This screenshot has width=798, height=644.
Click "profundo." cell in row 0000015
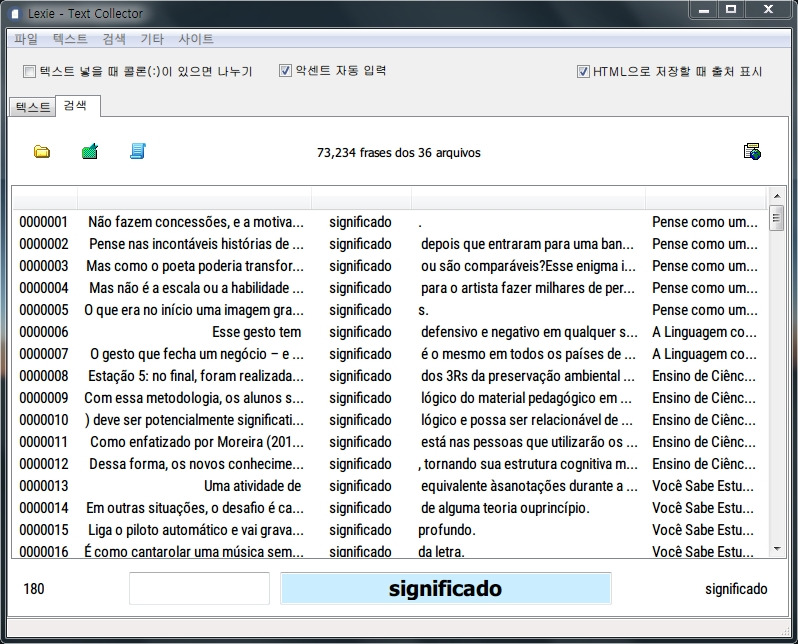(447, 530)
